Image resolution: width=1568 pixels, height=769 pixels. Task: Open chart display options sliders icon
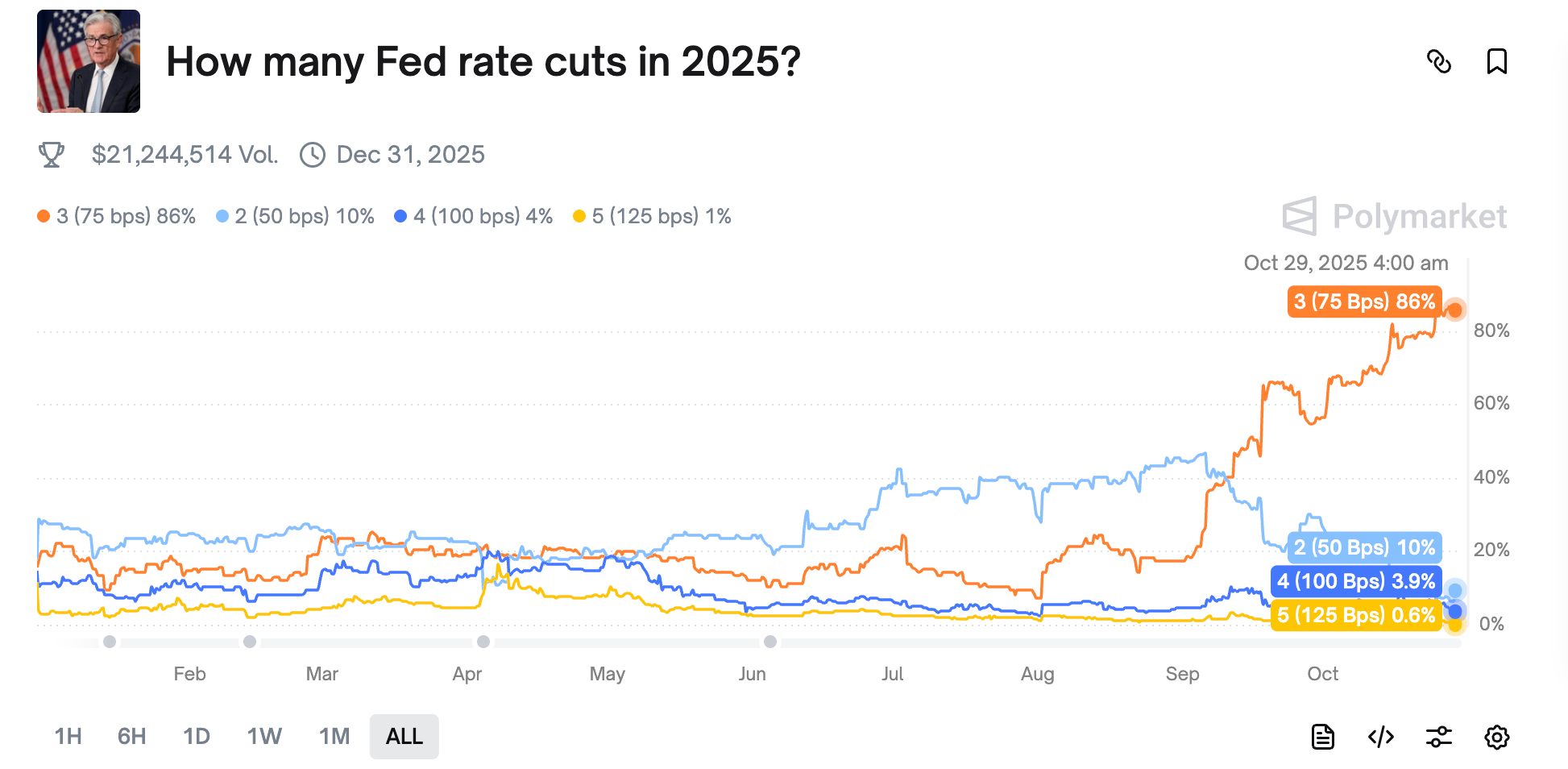point(1439,736)
